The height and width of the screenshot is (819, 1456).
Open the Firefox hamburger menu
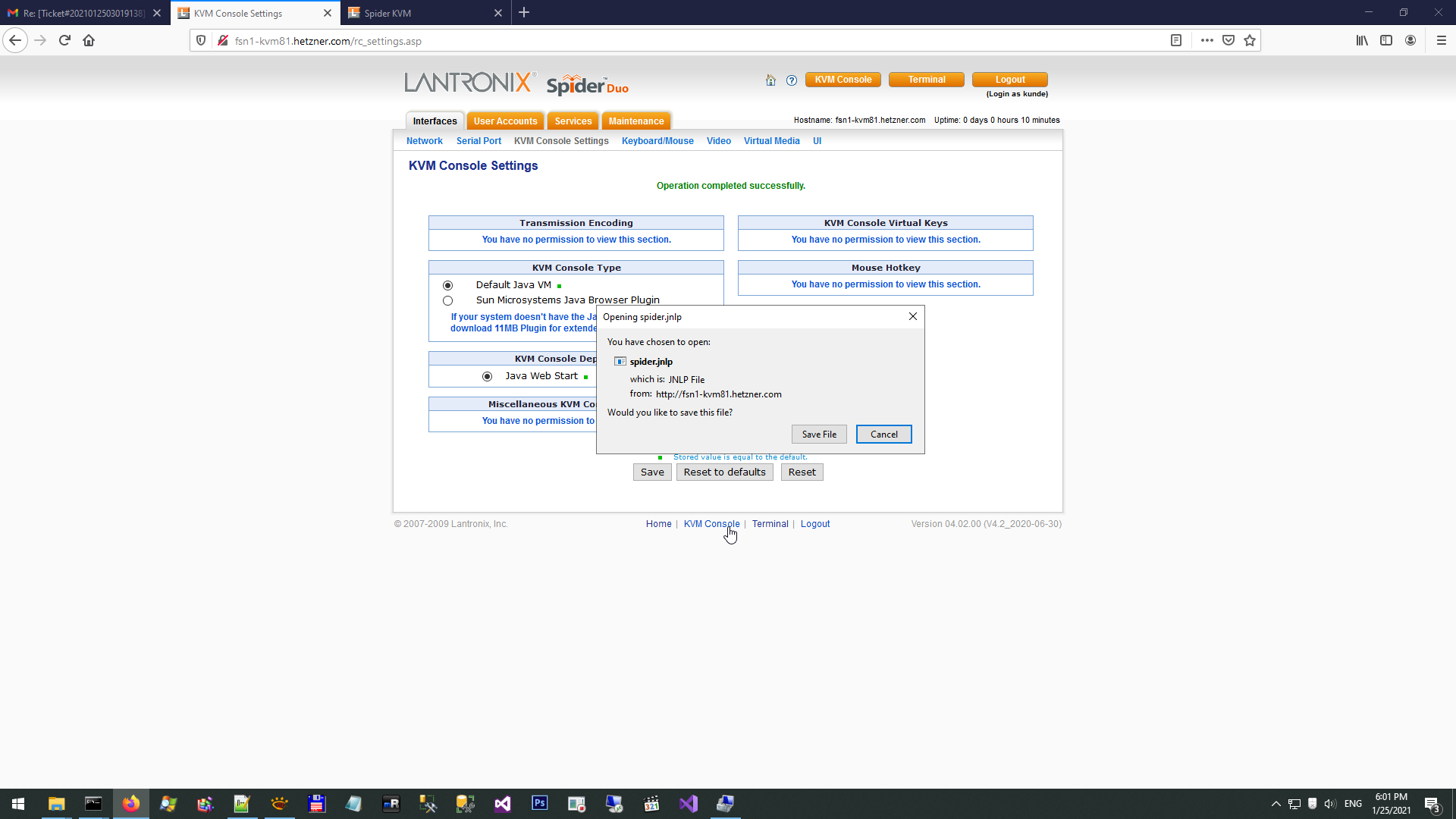pyautogui.click(x=1441, y=41)
